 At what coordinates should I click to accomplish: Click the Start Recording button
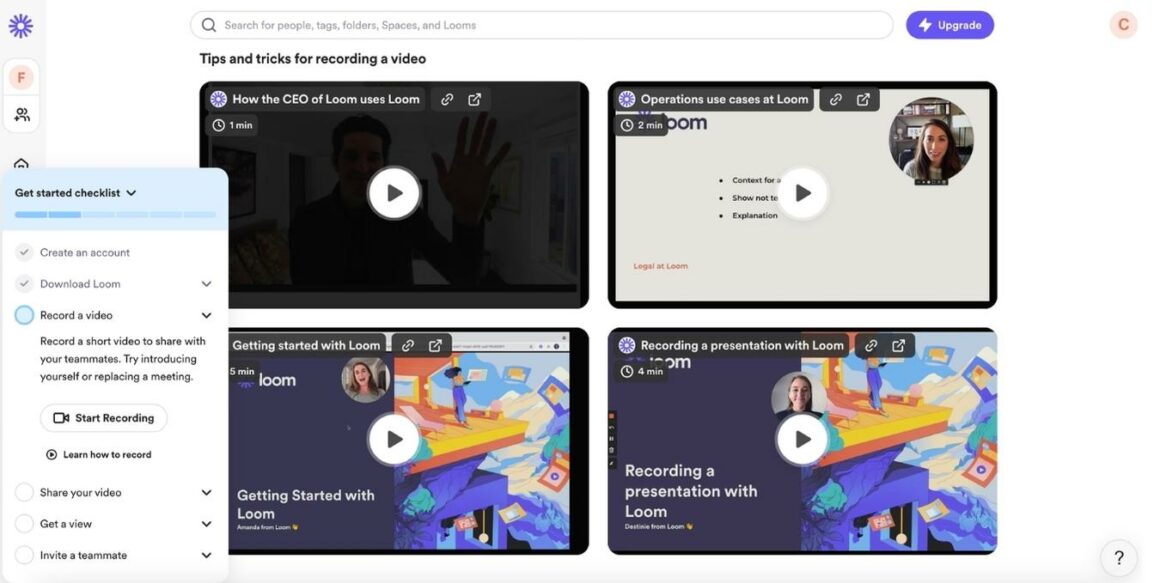(x=104, y=418)
